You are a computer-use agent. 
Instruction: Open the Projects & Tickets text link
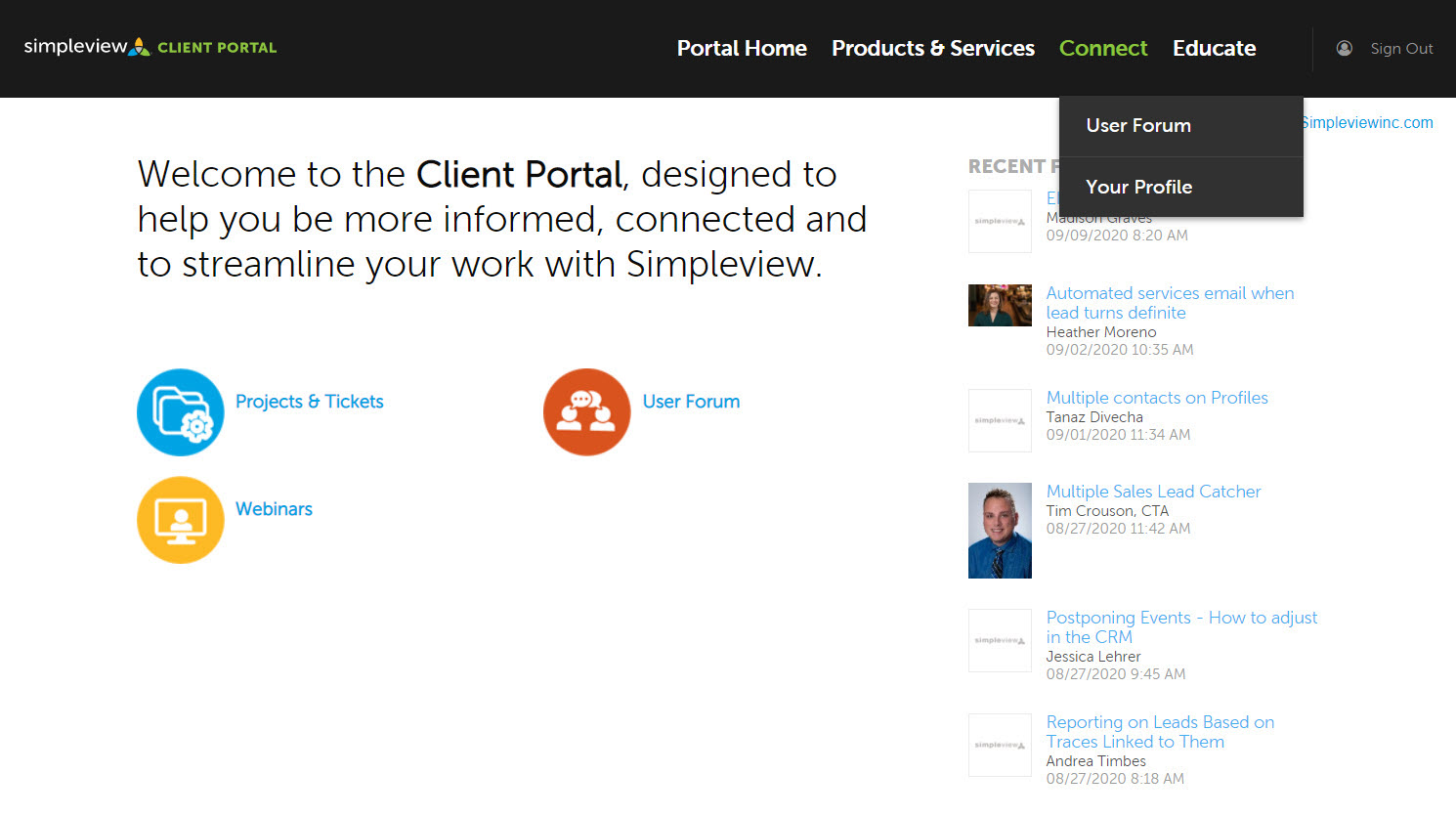(310, 402)
